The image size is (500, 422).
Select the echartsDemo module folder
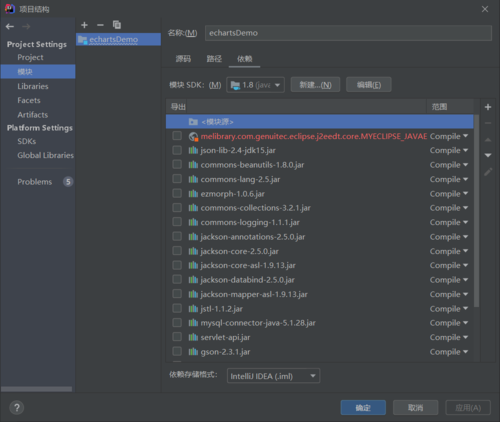[118, 39]
